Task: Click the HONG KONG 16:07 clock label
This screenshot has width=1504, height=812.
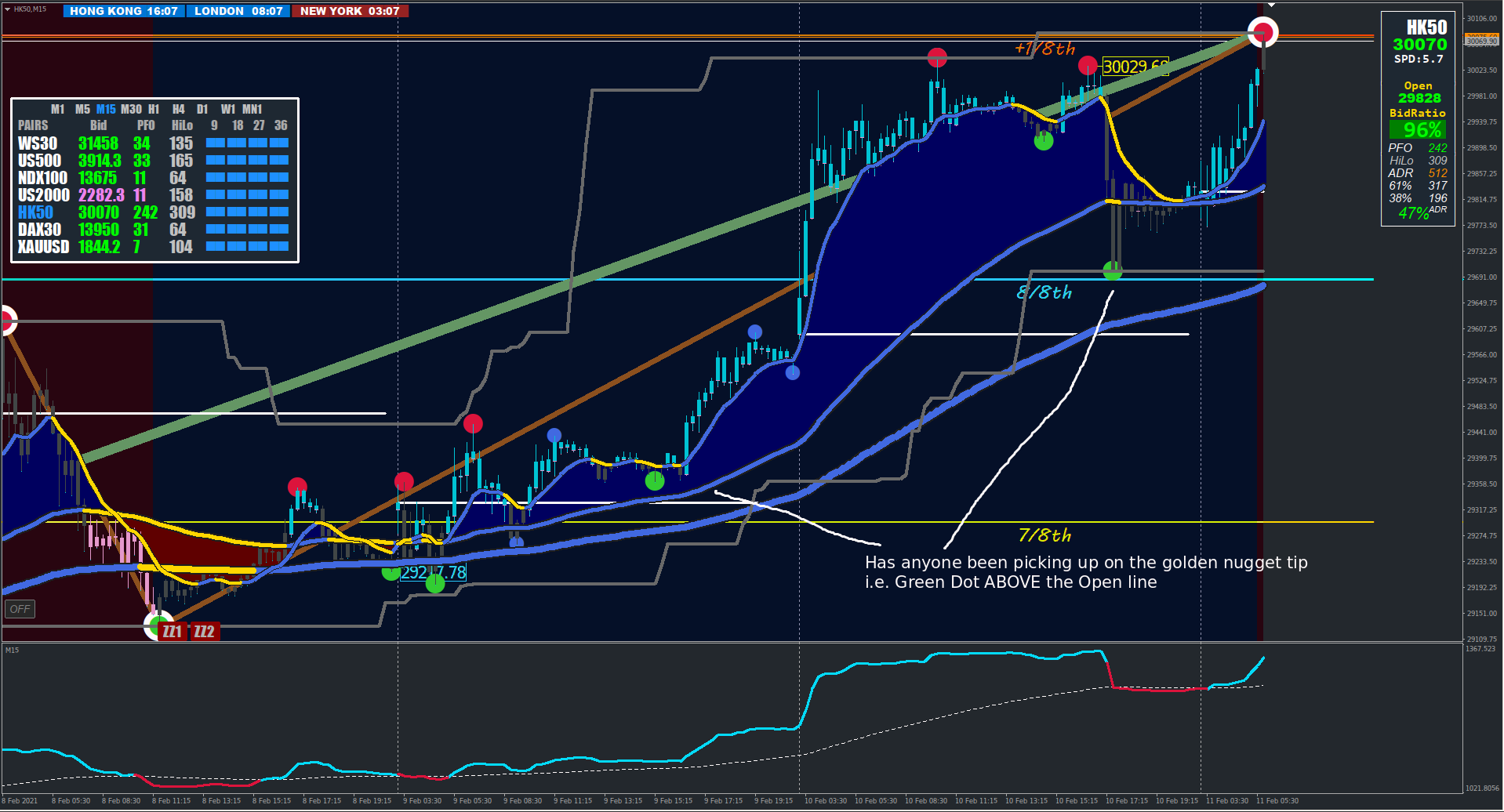Action: click(x=124, y=11)
